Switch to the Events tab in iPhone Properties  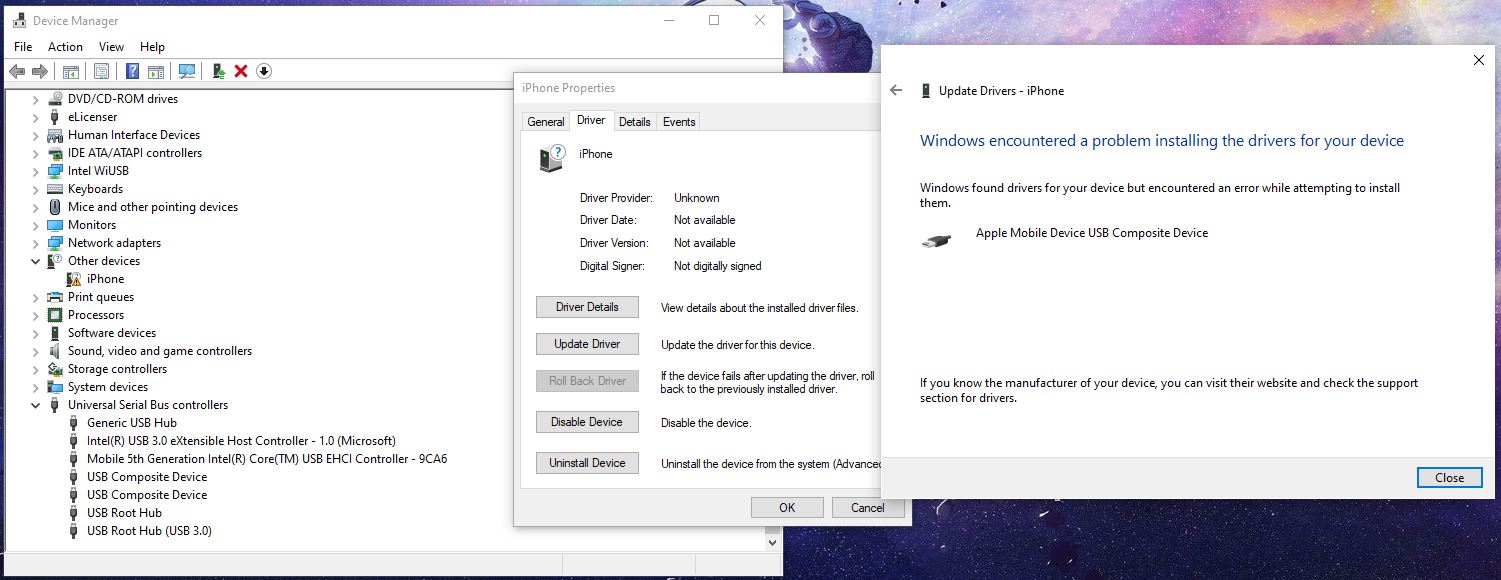click(x=679, y=122)
